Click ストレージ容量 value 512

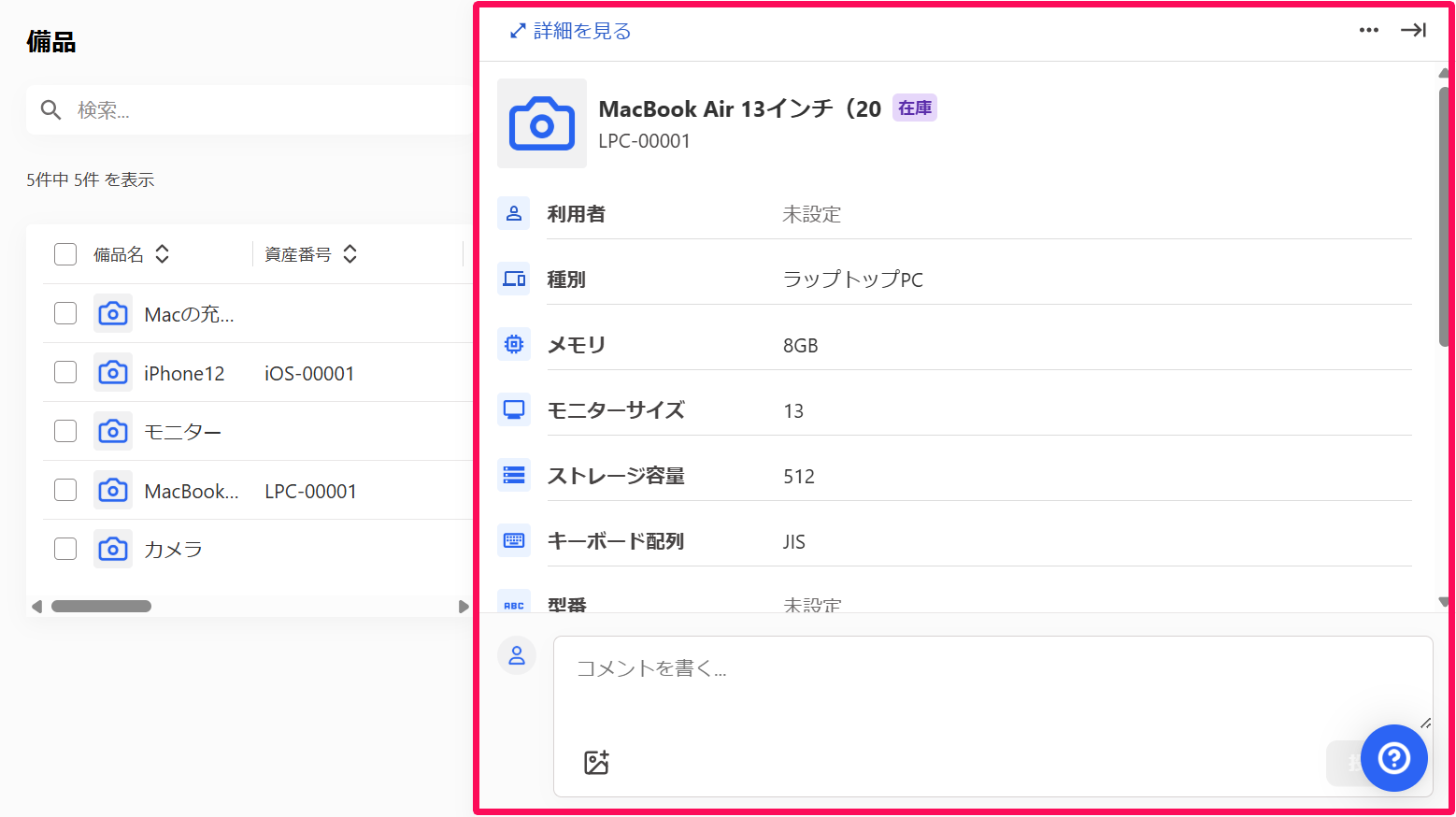pos(799,476)
